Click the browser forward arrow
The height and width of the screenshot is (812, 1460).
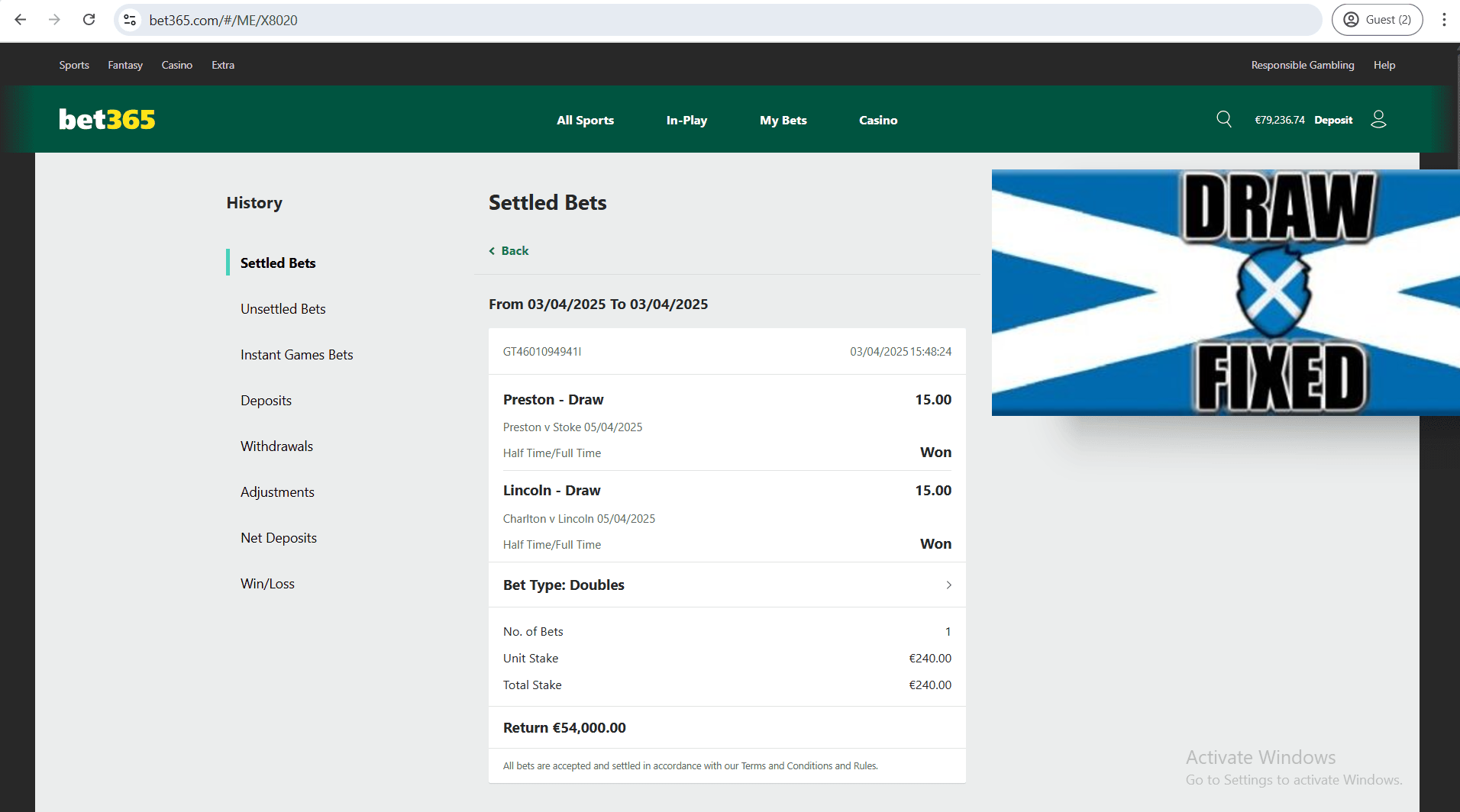pyautogui.click(x=54, y=20)
